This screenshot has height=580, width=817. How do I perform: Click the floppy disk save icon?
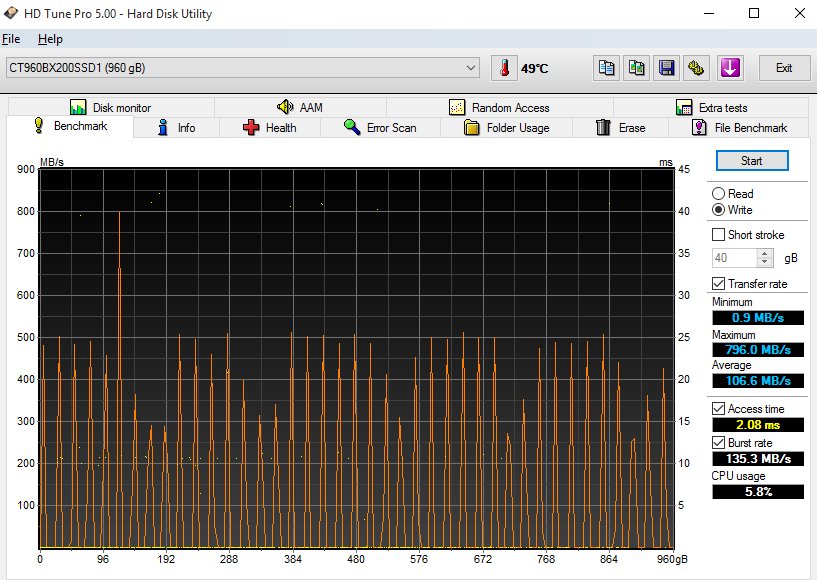[x=666, y=68]
